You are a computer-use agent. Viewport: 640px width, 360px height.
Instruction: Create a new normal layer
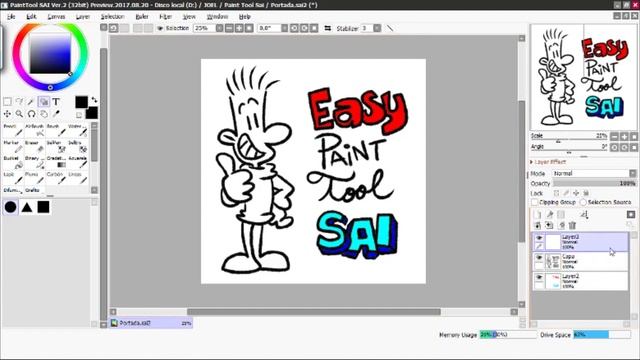pyautogui.click(x=537, y=215)
